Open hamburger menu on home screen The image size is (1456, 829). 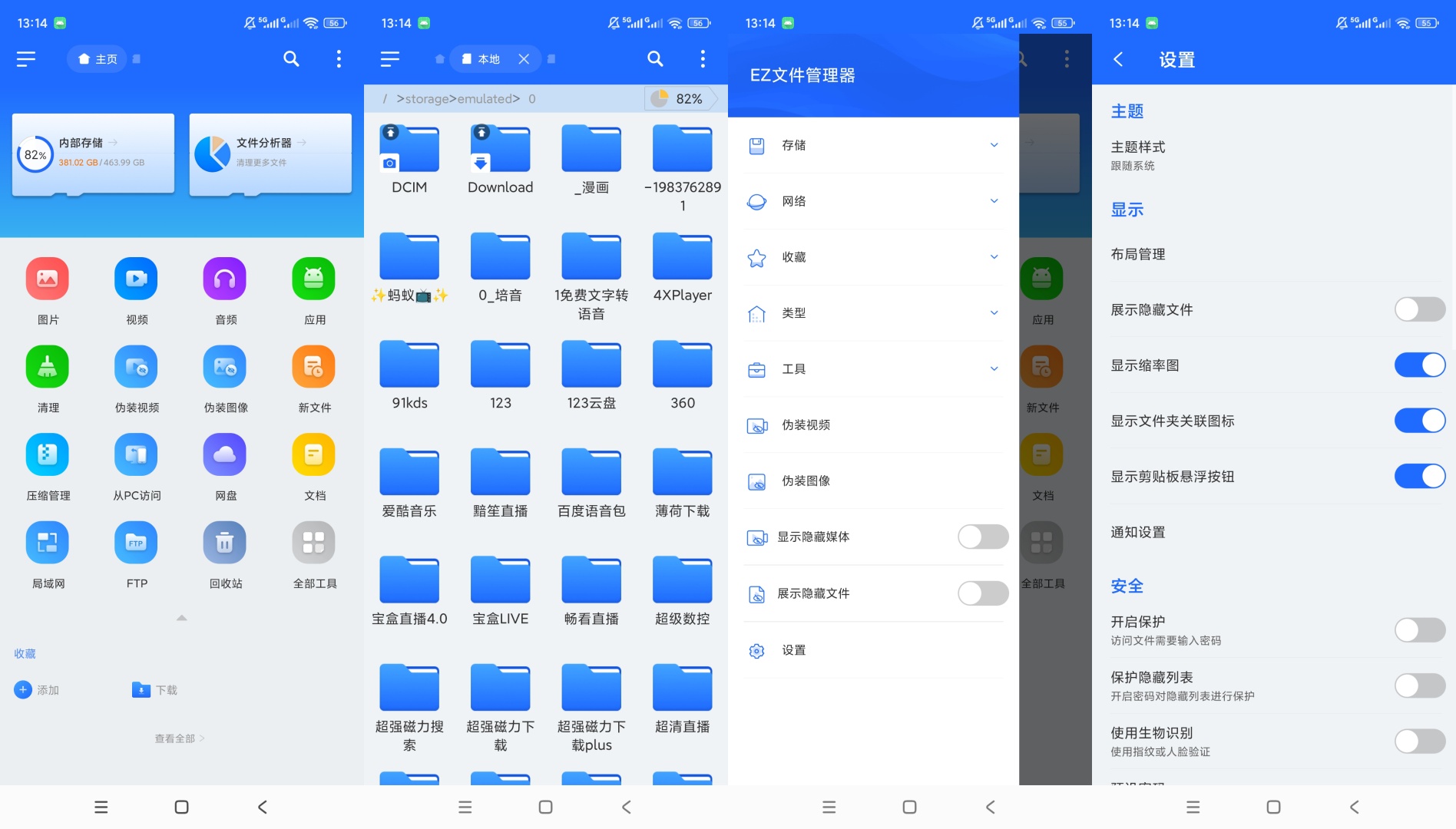click(26, 59)
